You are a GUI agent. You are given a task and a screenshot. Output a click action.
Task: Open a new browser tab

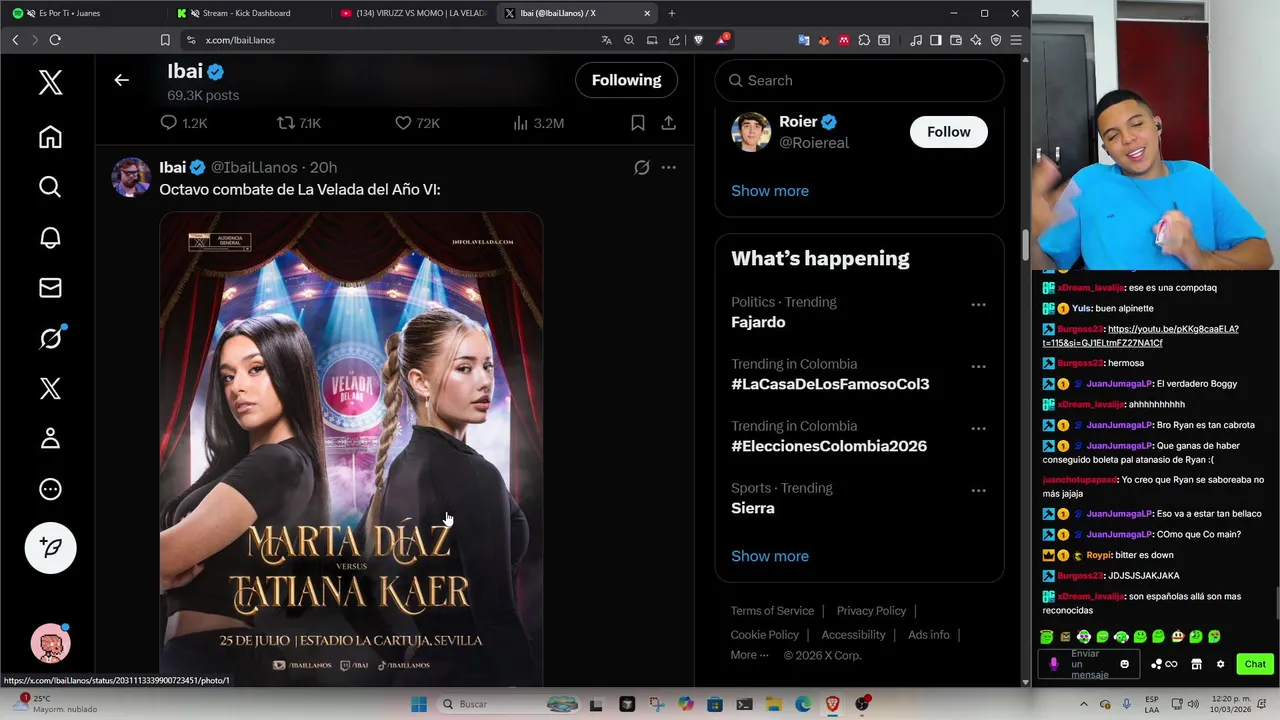[x=672, y=13]
